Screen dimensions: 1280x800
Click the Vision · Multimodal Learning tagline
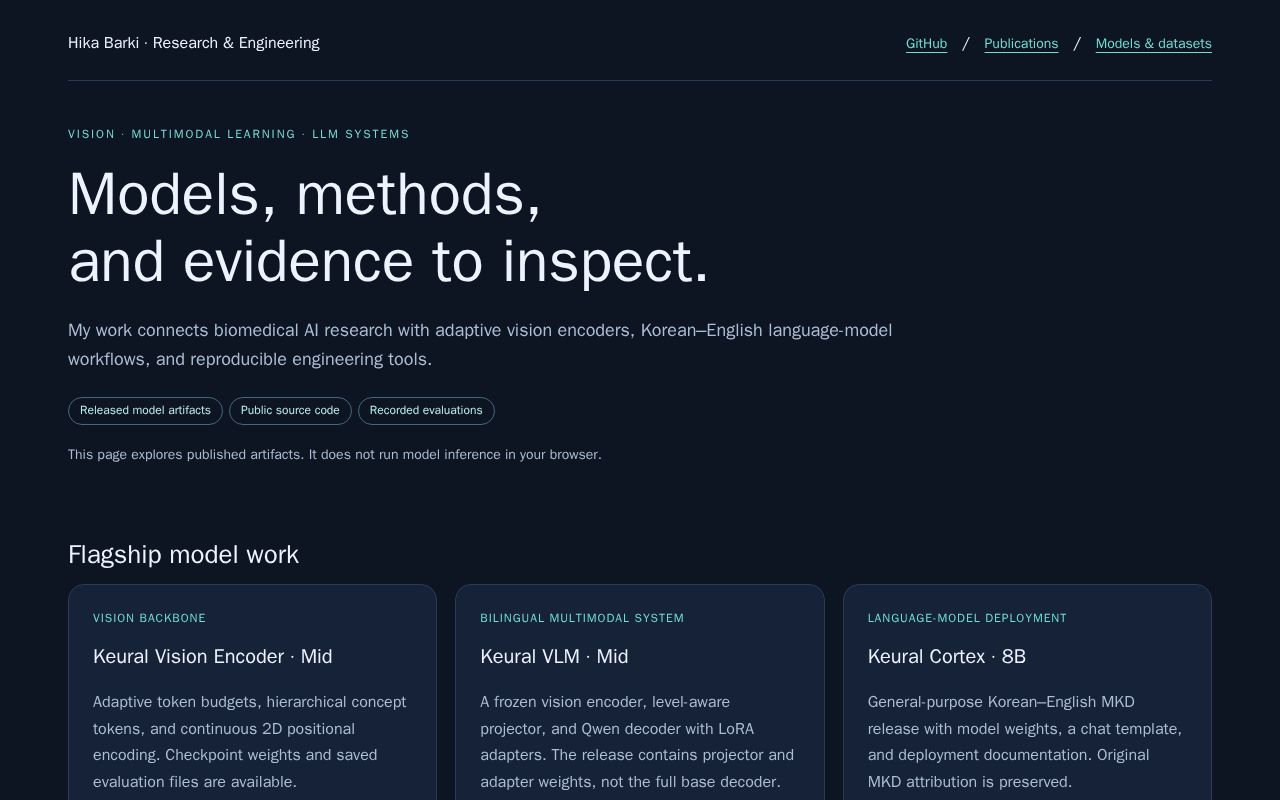[239, 134]
